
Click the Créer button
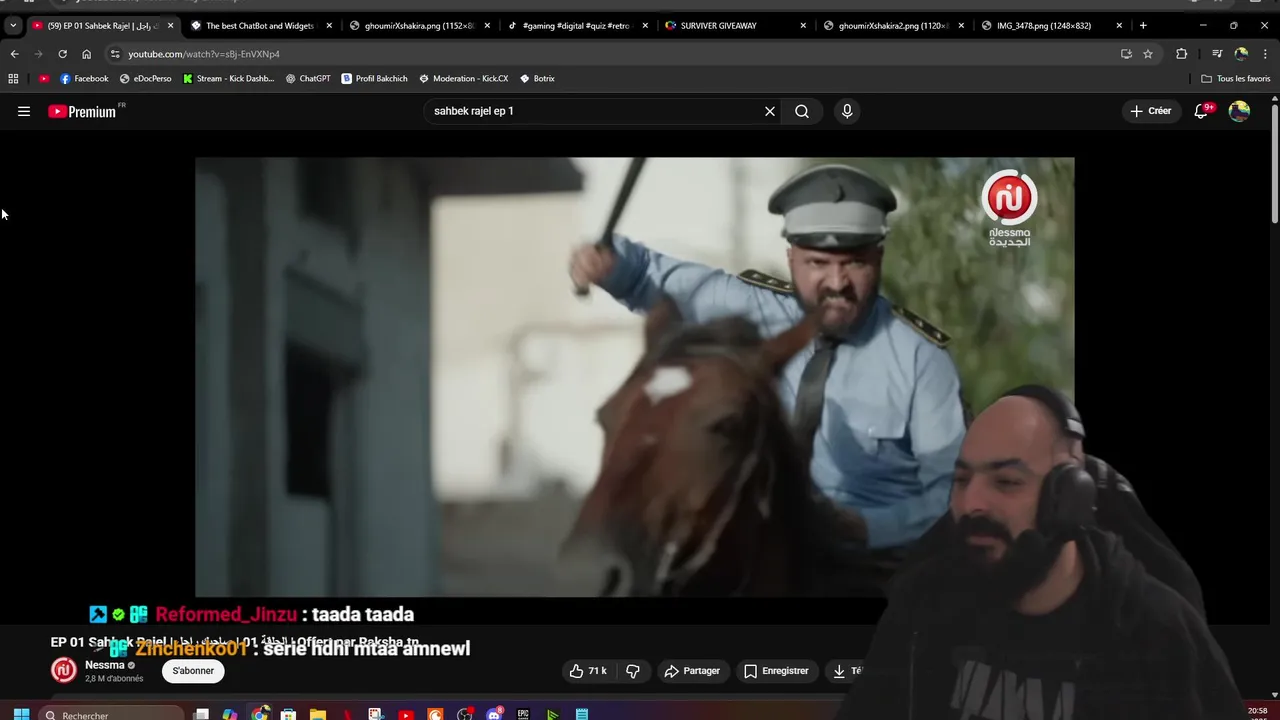point(1151,111)
